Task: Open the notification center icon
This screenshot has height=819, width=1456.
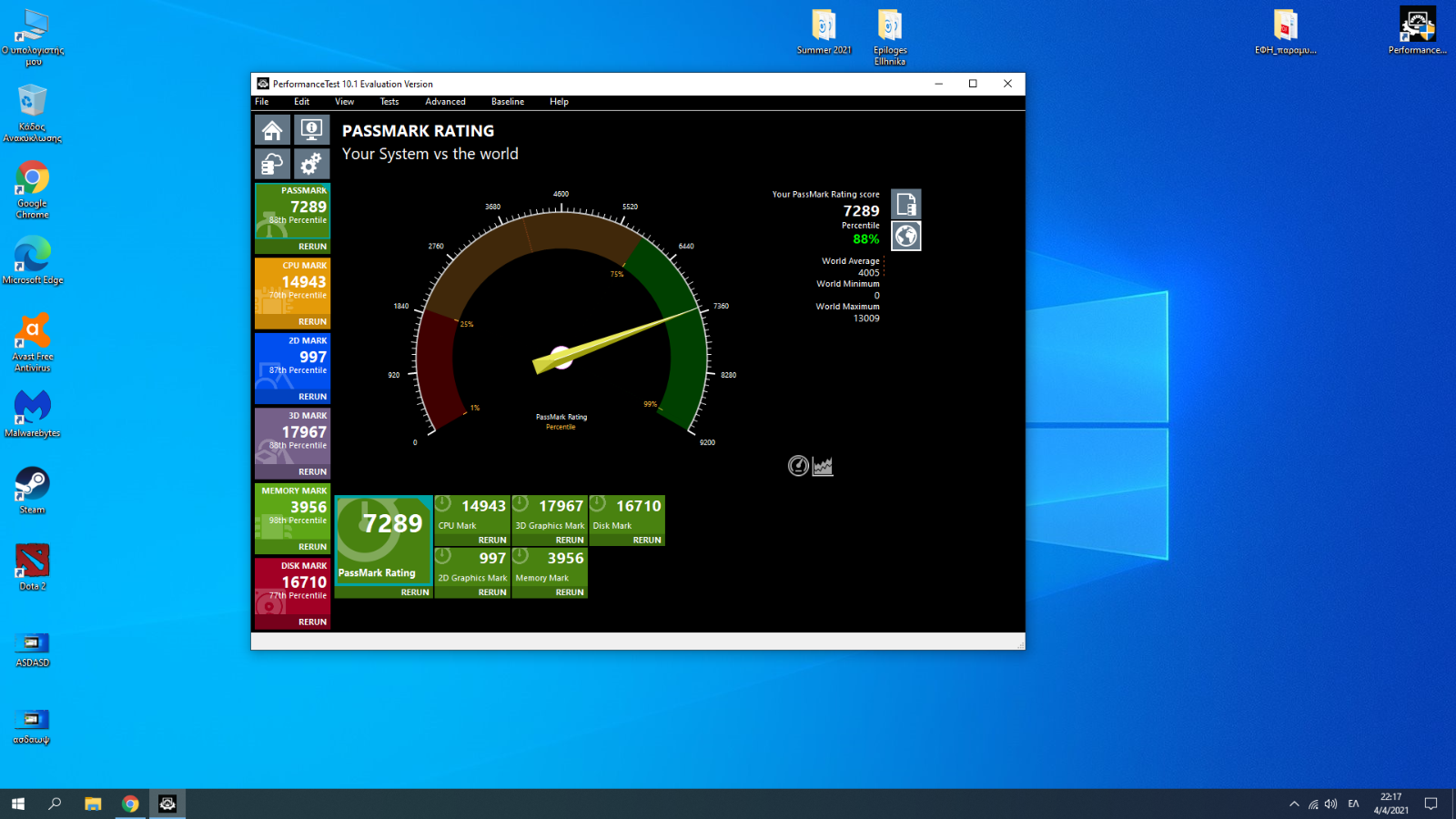Action: click(x=1431, y=804)
